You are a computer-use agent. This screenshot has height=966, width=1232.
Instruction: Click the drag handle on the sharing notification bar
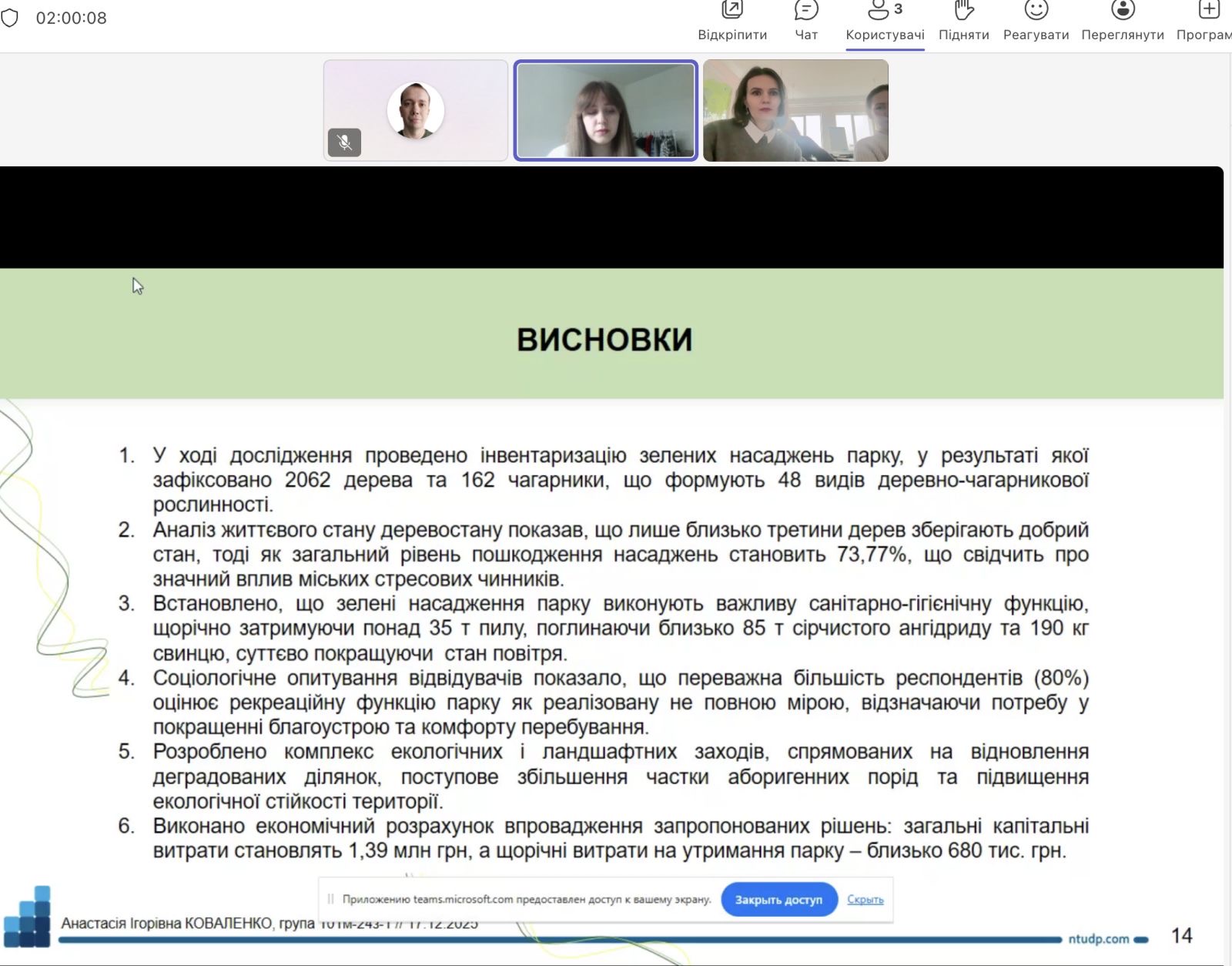(x=331, y=899)
